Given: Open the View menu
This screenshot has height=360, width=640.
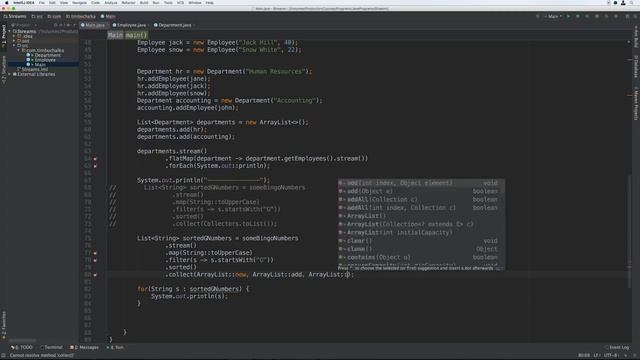Looking at the screenshot, I should pyautogui.click(x=64, y=2).
